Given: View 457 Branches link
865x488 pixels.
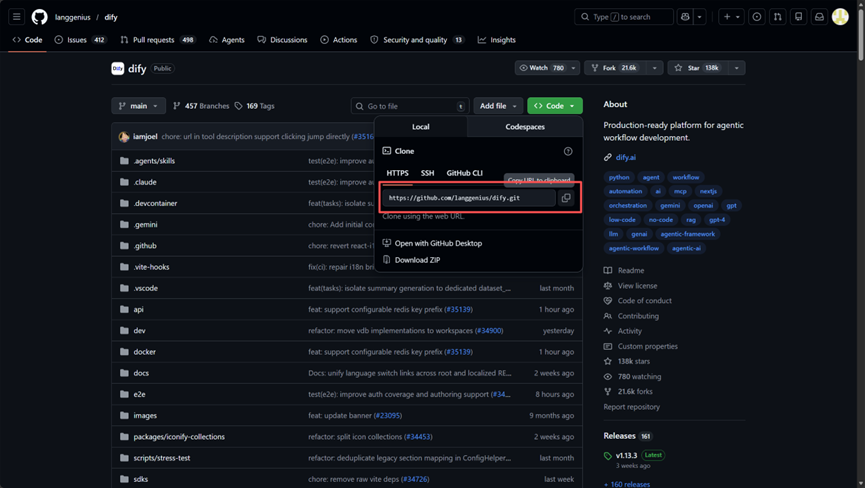Looking at the screenshot, I should [201, 106].
